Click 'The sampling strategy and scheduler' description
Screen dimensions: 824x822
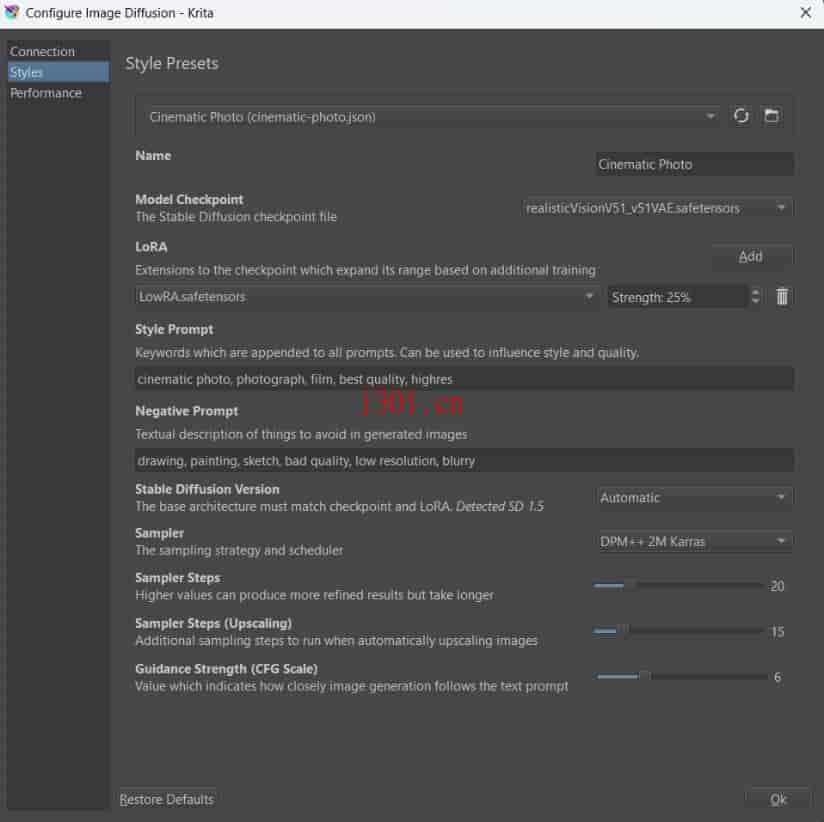(x=239, y=550)
